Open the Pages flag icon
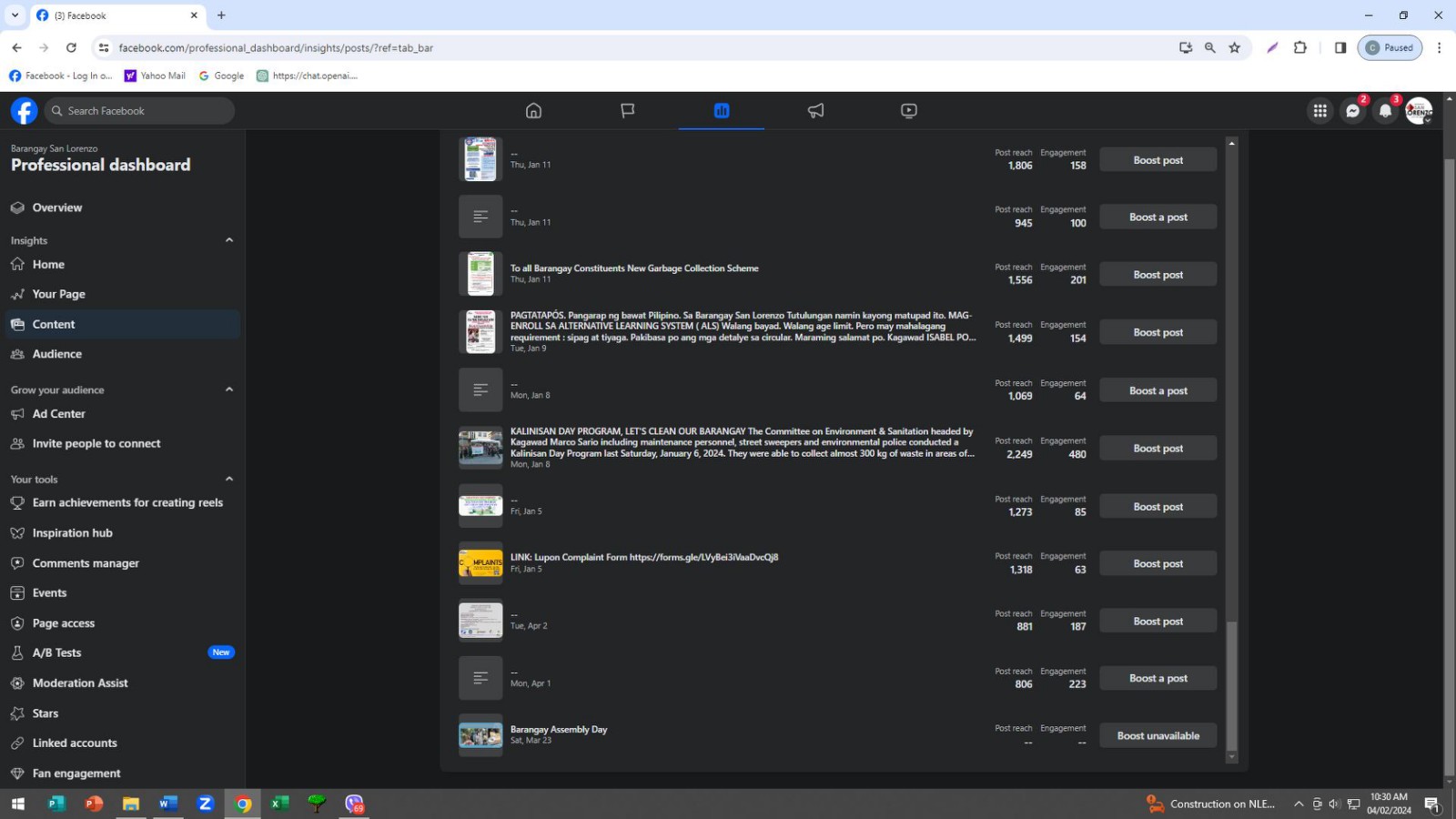Viewport: 1456px width, 819px height. (627, 111)
